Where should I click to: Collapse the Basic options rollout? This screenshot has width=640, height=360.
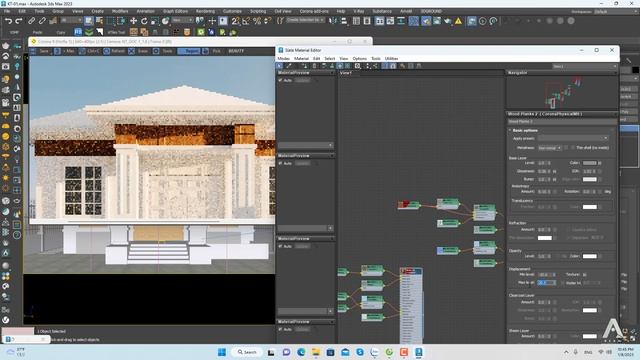click(524, 130)
